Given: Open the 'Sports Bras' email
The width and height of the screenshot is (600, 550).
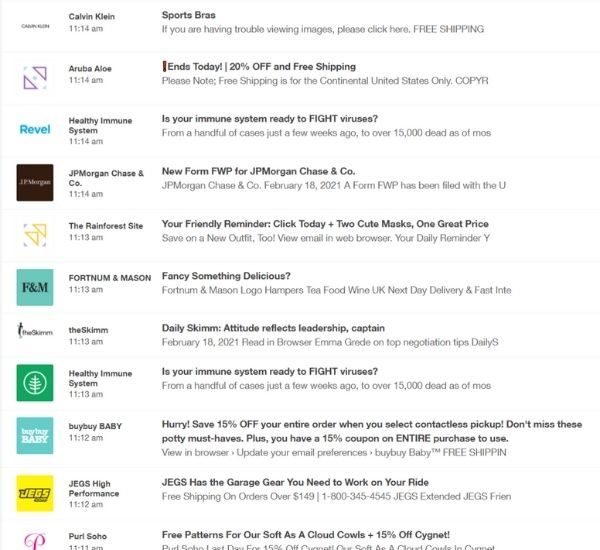Looking at the screenshot, I should coord(189,15).
